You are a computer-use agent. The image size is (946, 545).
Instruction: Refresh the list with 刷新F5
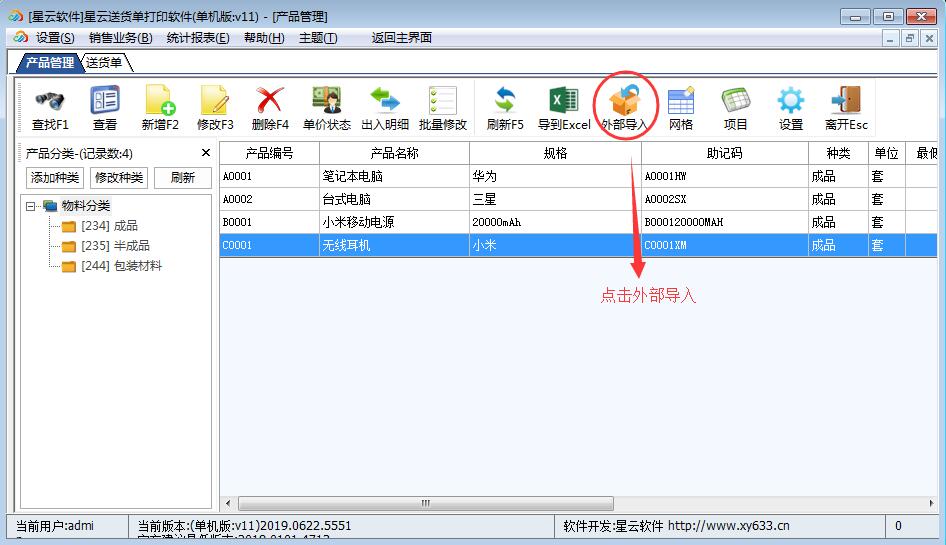tap(505, 109)
